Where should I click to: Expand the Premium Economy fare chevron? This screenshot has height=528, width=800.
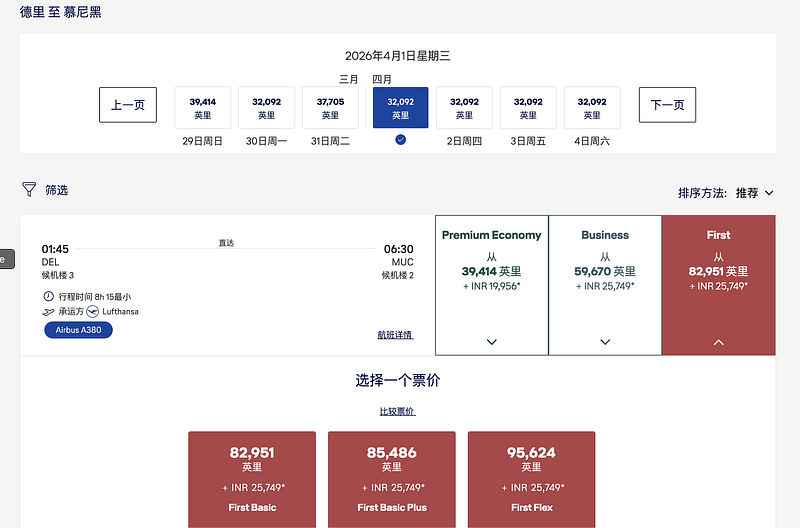[492, 342]
